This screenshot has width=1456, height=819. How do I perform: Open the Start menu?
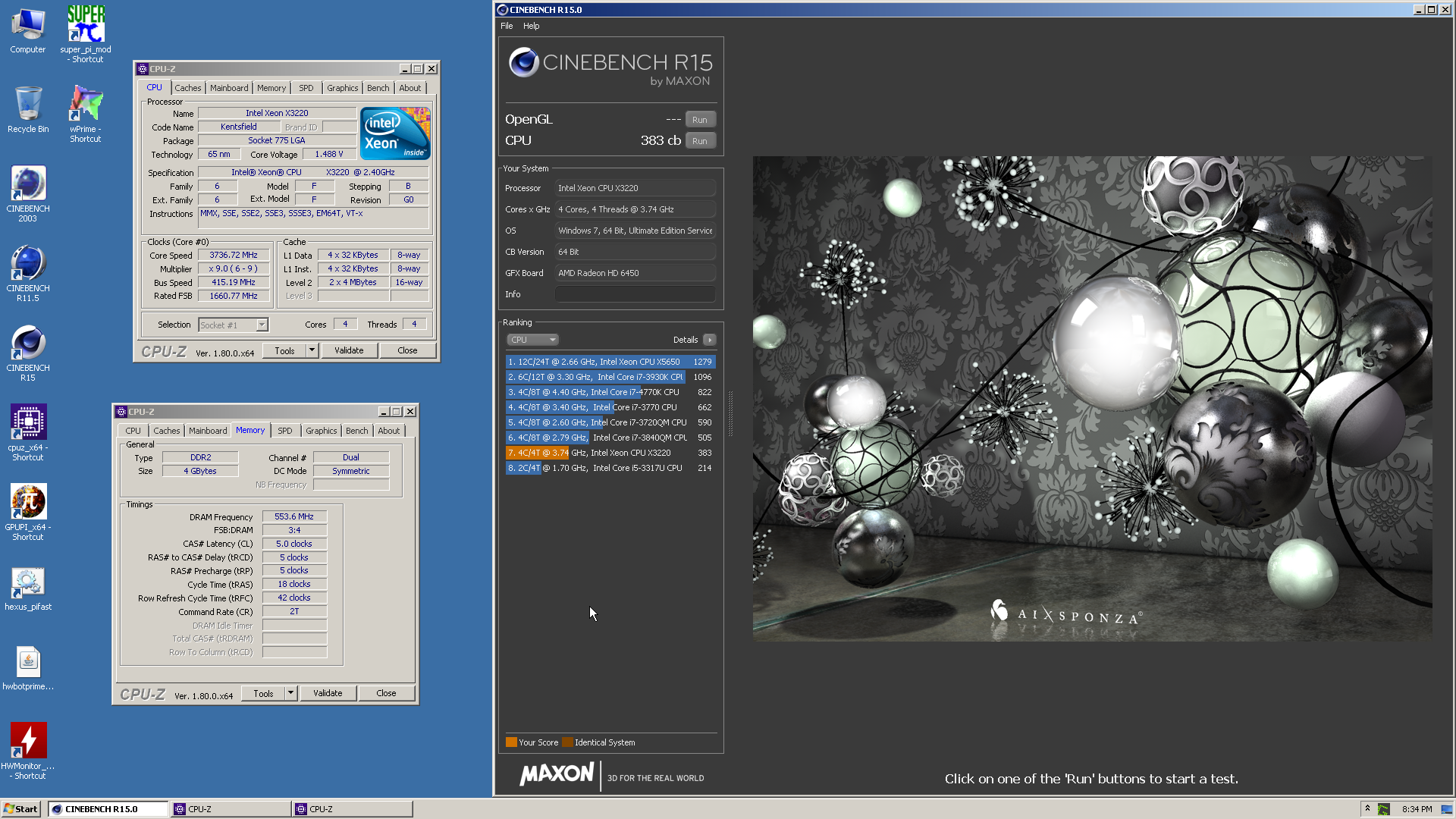click(20, 809)
